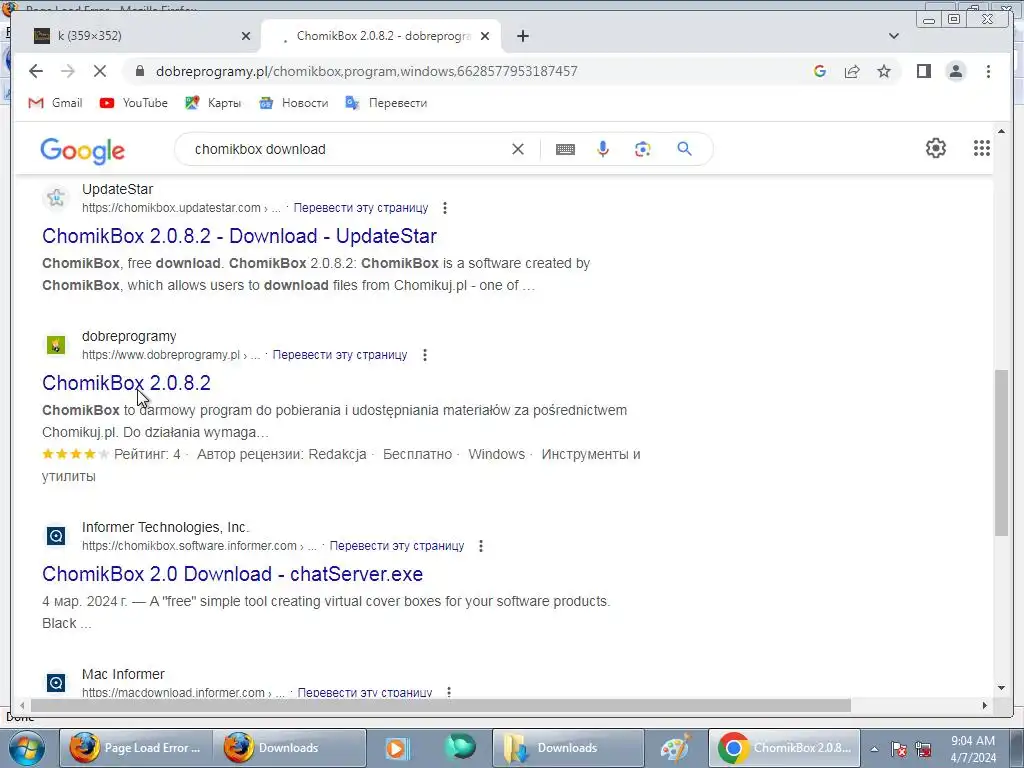
Task: Switch to the Firefox Downloads taskbar window
Action: (289, 748)
